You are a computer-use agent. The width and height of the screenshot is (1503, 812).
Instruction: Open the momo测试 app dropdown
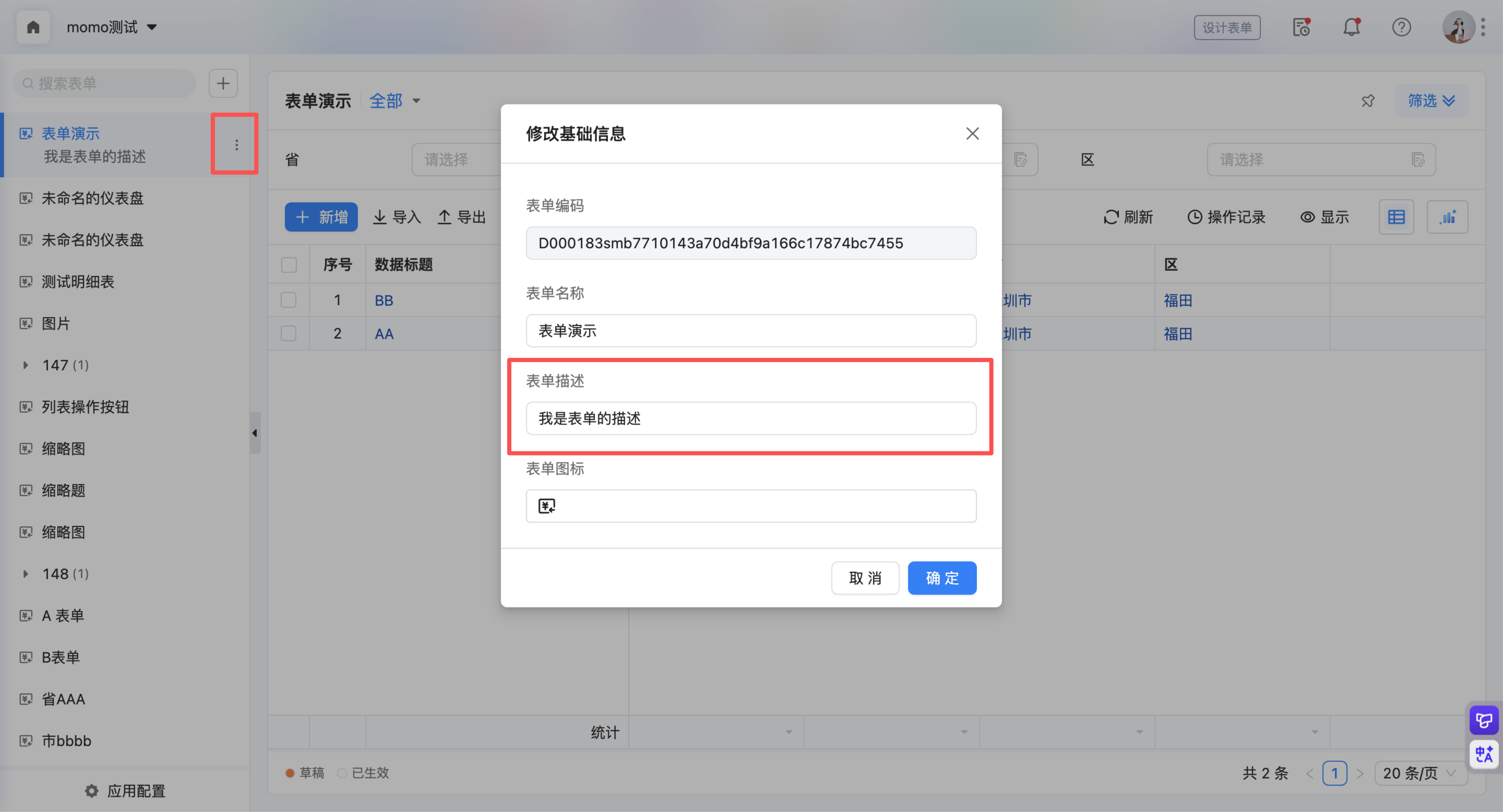[111, 27]
